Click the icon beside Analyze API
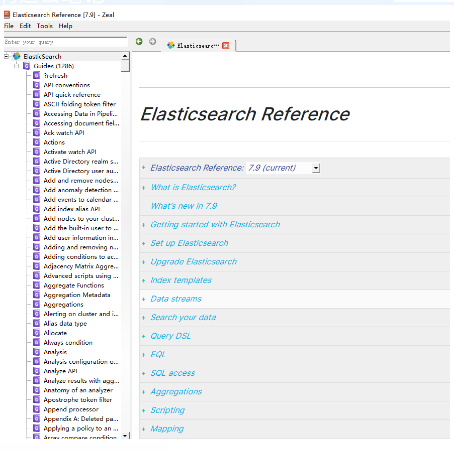The height and width of the screenshot is (450, 454). tap(36, 371)
